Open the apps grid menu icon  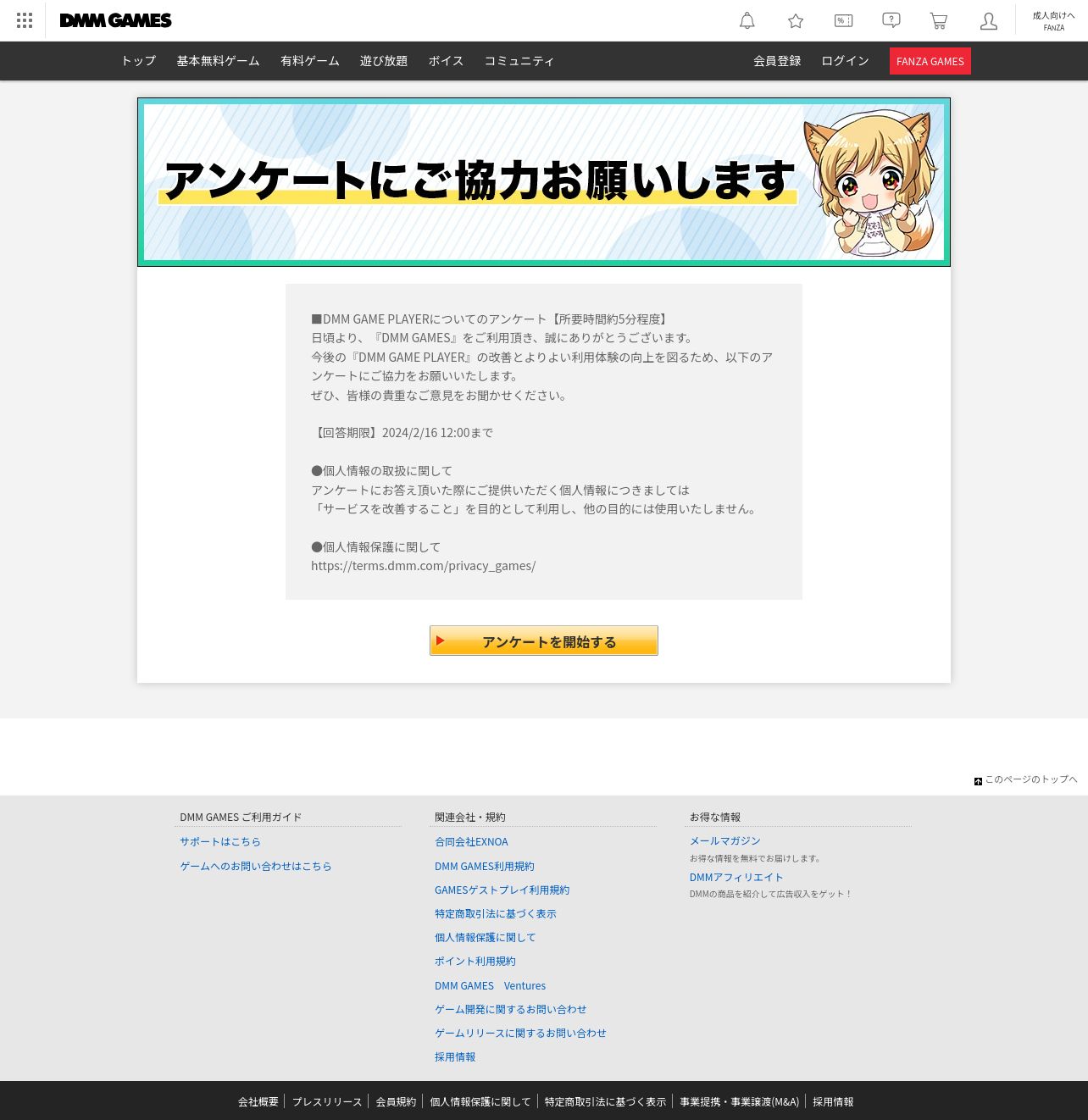[x=25, y=20]
